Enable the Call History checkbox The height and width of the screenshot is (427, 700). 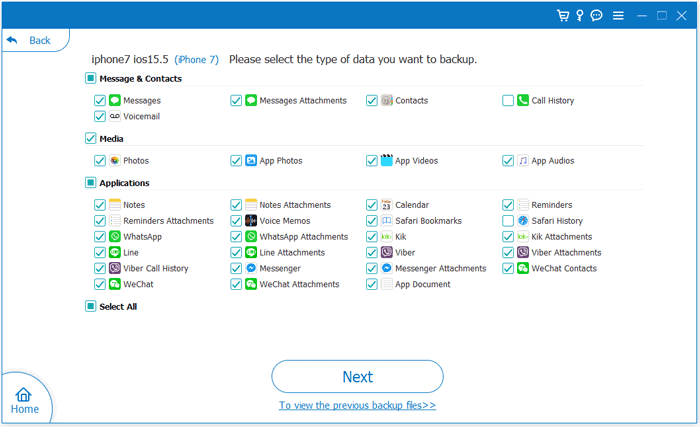[x=508, y=100]
